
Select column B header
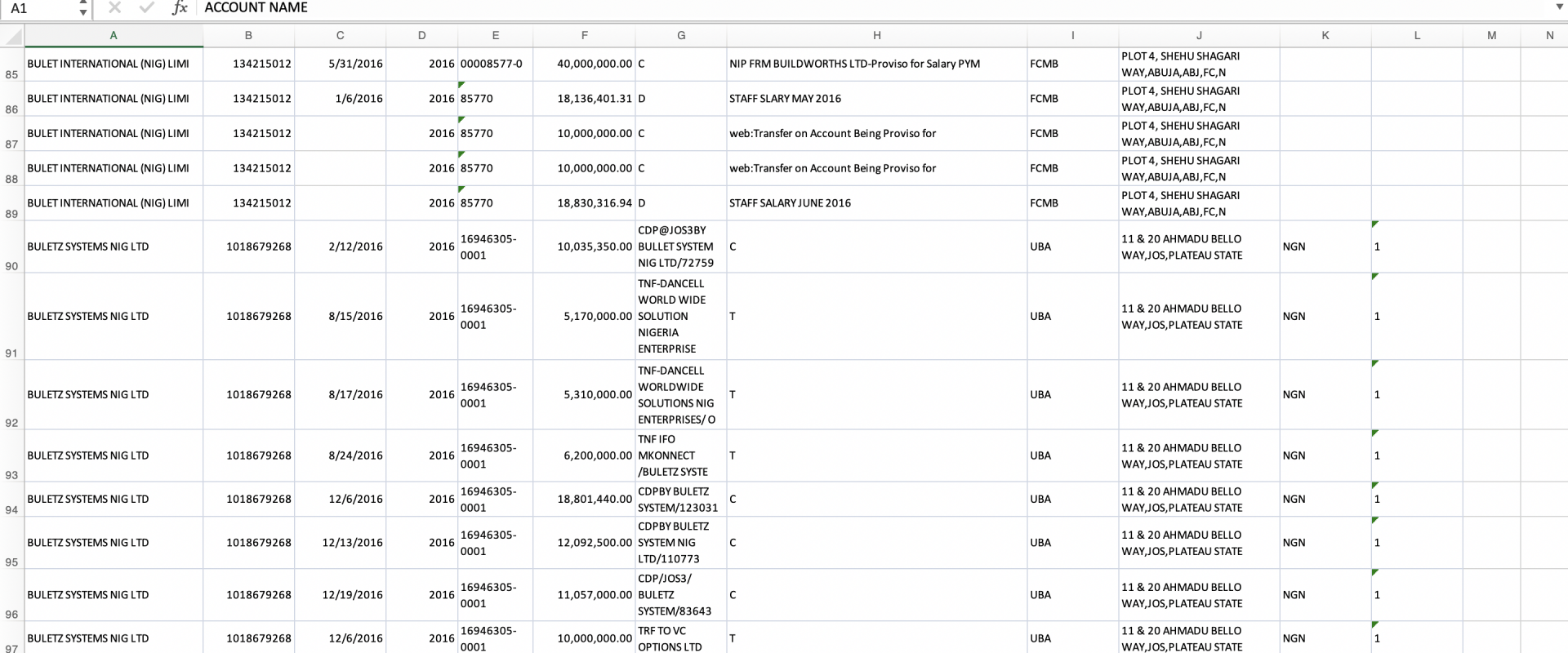point(248,36)
